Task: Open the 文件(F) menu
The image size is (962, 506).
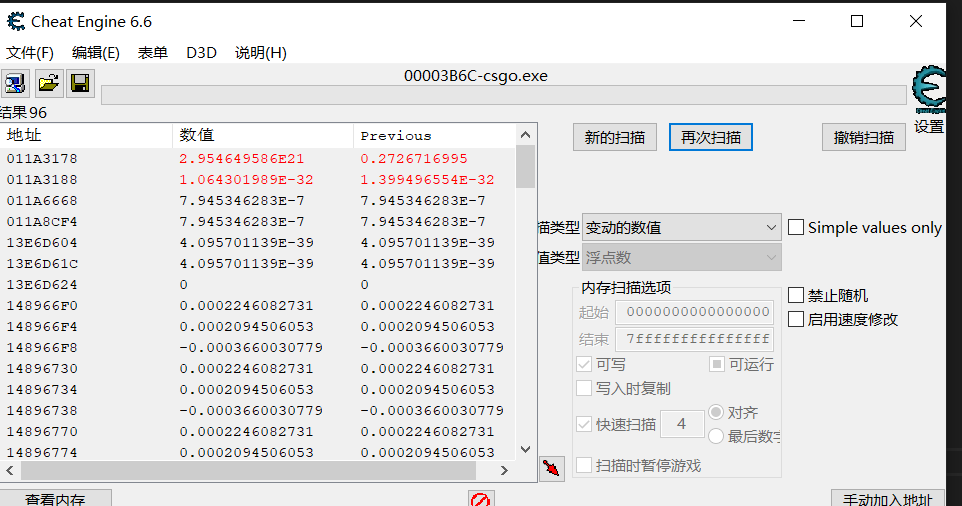Action: (30, 53)
